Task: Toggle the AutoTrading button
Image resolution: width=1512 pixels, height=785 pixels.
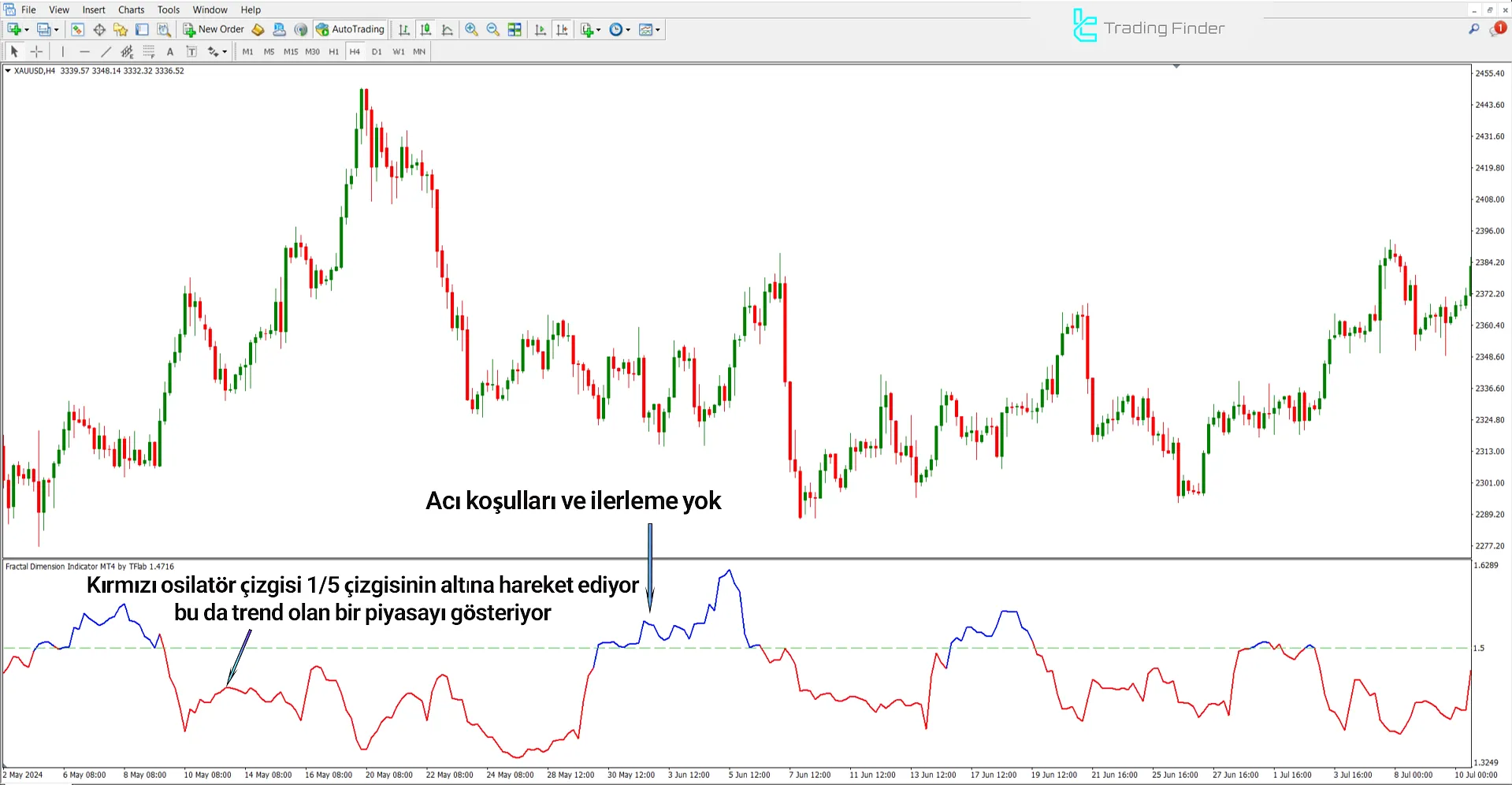Action: click(350, 30)
